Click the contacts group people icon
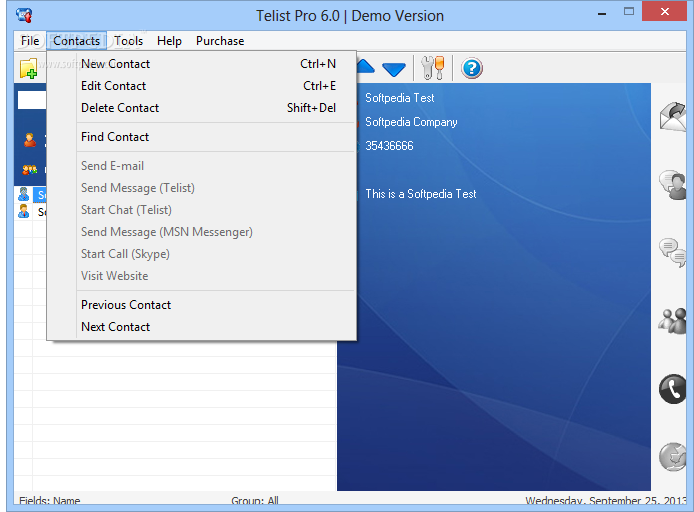 click(30, 169)
